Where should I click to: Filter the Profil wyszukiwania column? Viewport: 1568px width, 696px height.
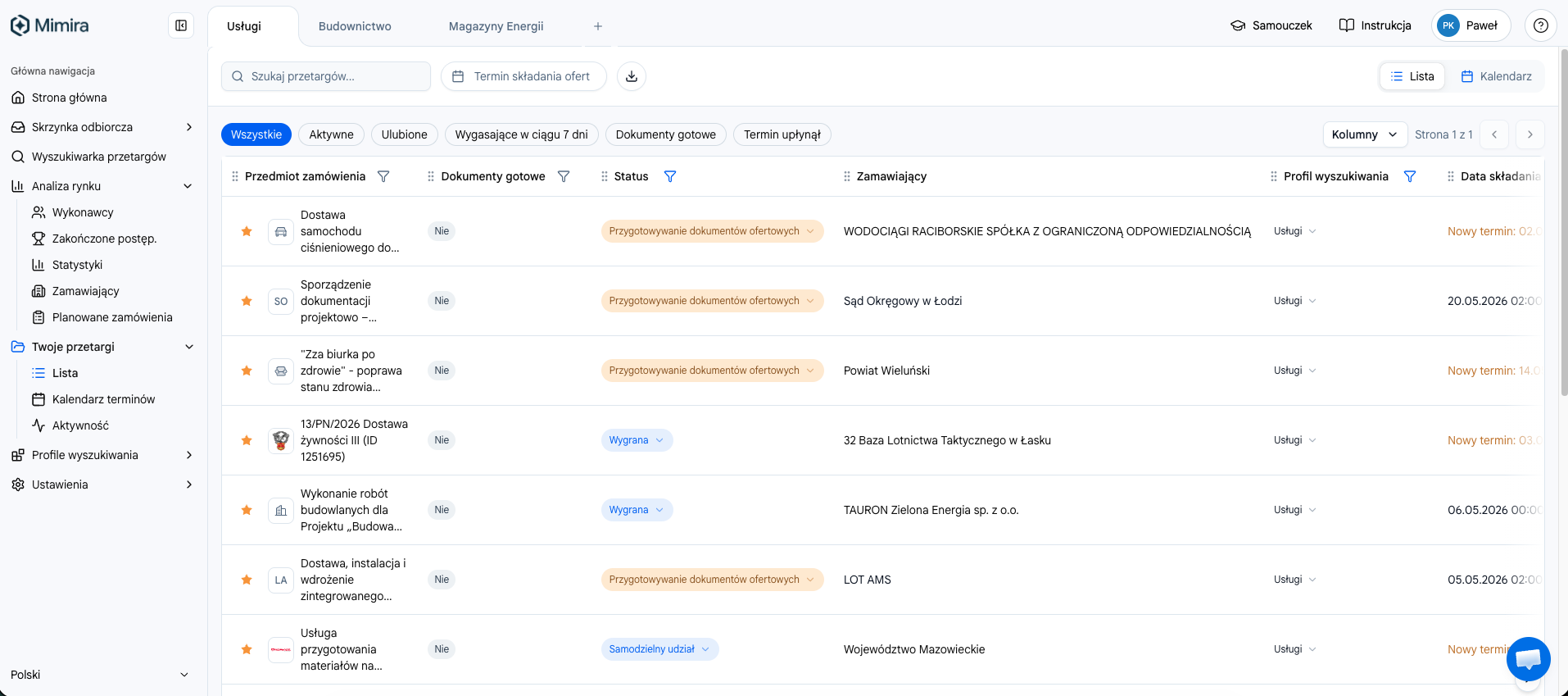[x=1410, y=176]
